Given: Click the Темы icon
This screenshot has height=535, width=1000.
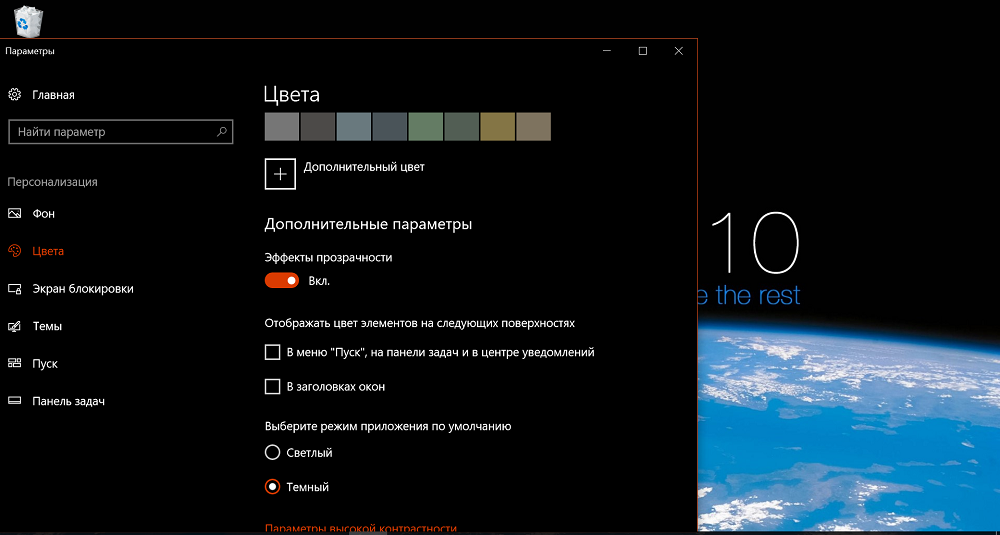Looking at the screenshot, I should coord(14,326).
